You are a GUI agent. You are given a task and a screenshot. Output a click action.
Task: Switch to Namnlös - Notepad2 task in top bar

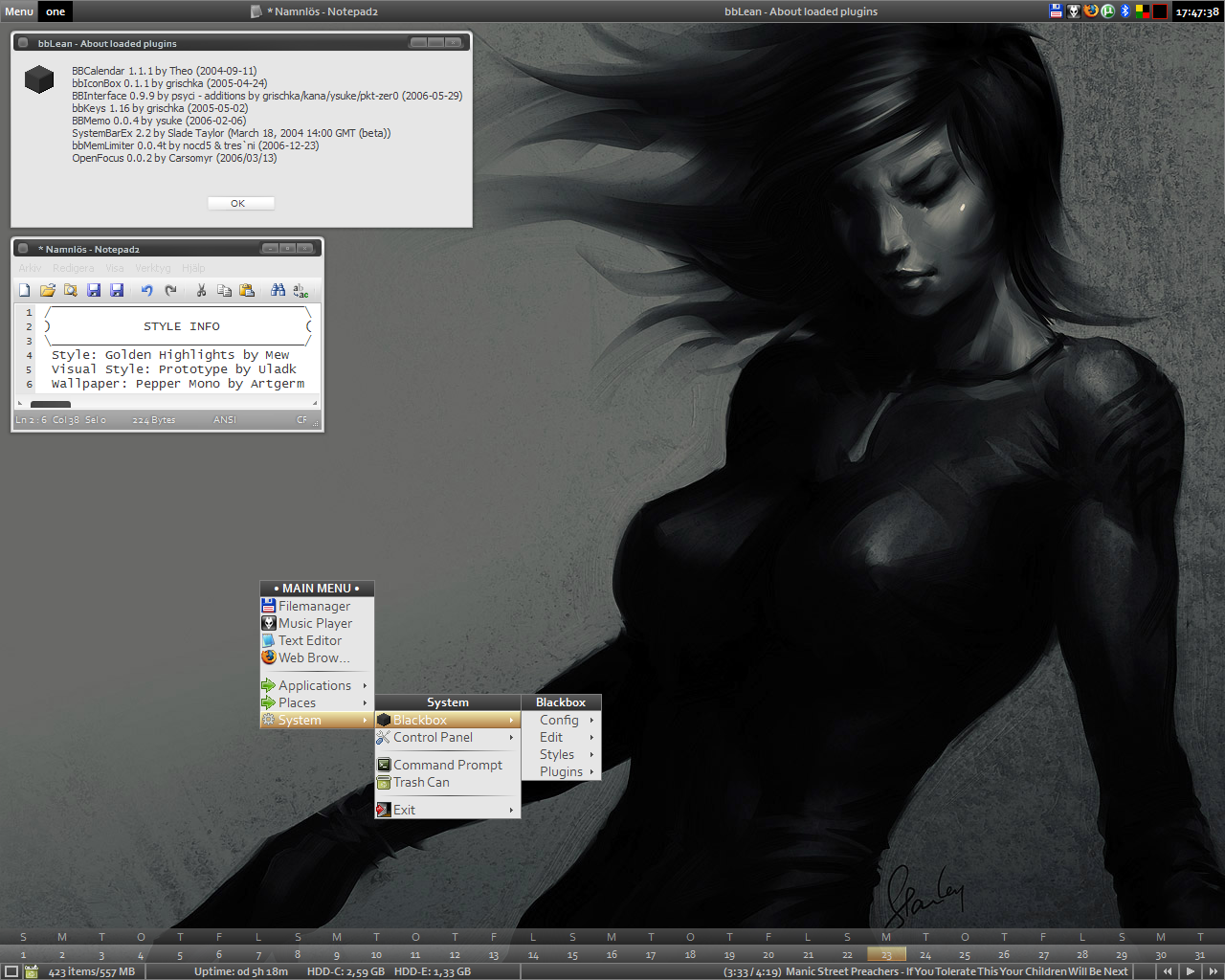(x=314, y=11)
